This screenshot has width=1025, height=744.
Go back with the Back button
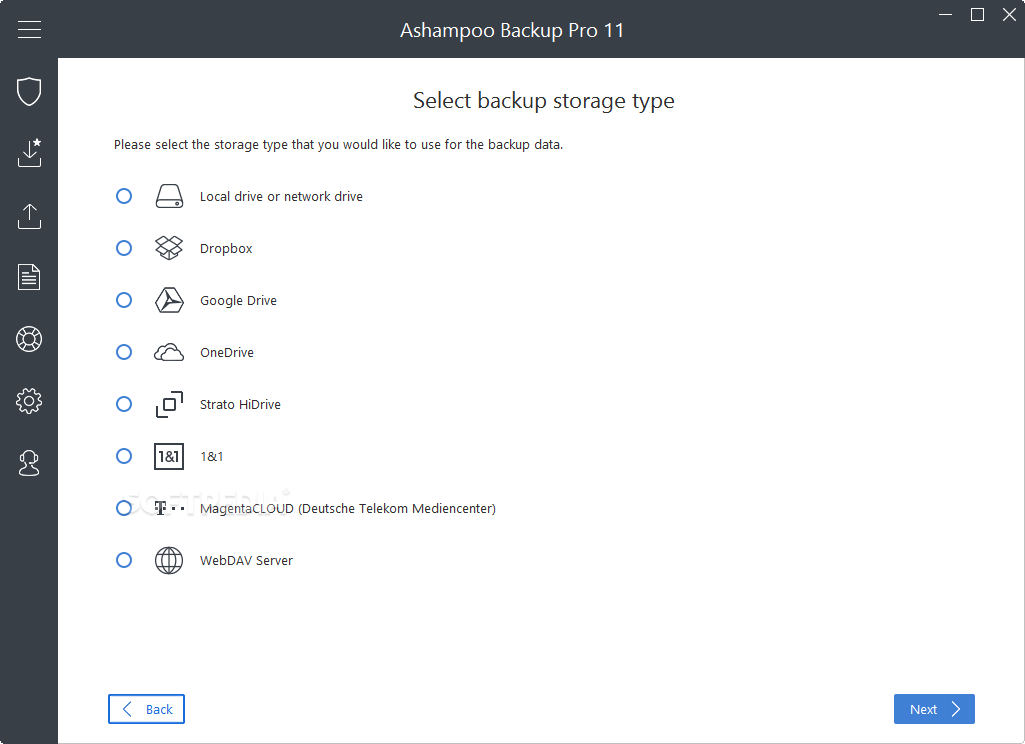click(x=146, y=709)
